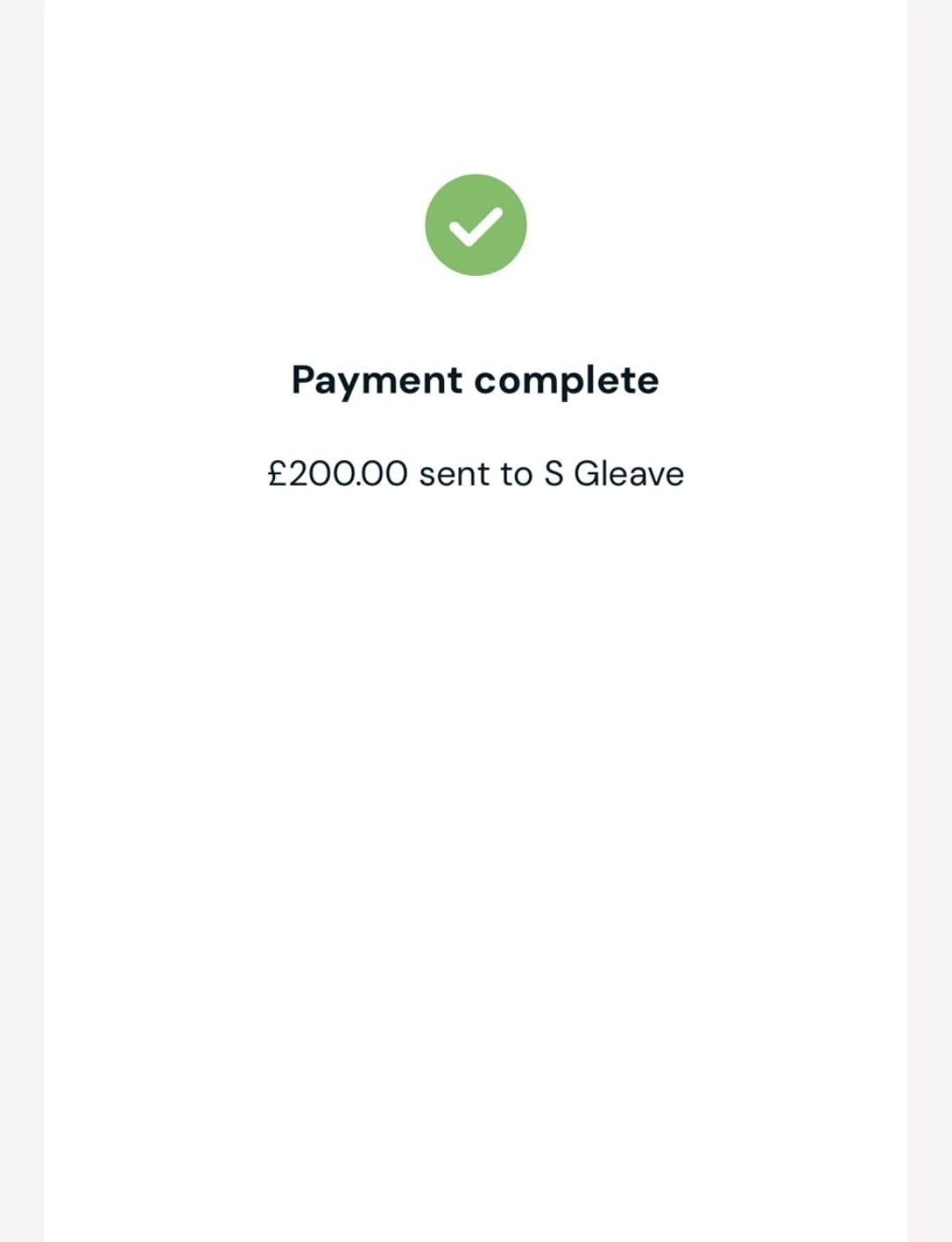Click the final "e" in "complete"
The height and width of the screenshot is (1242, 952).
648,382
